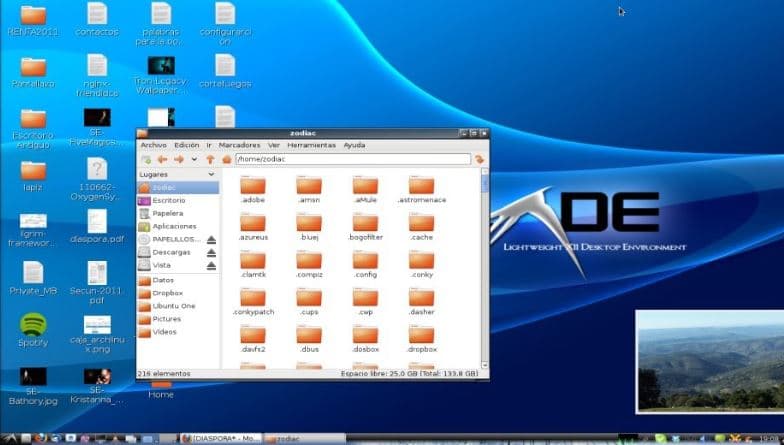784x445 pixels.
Task: Select the contactos file on the desktop
Action: coord(97,20)
